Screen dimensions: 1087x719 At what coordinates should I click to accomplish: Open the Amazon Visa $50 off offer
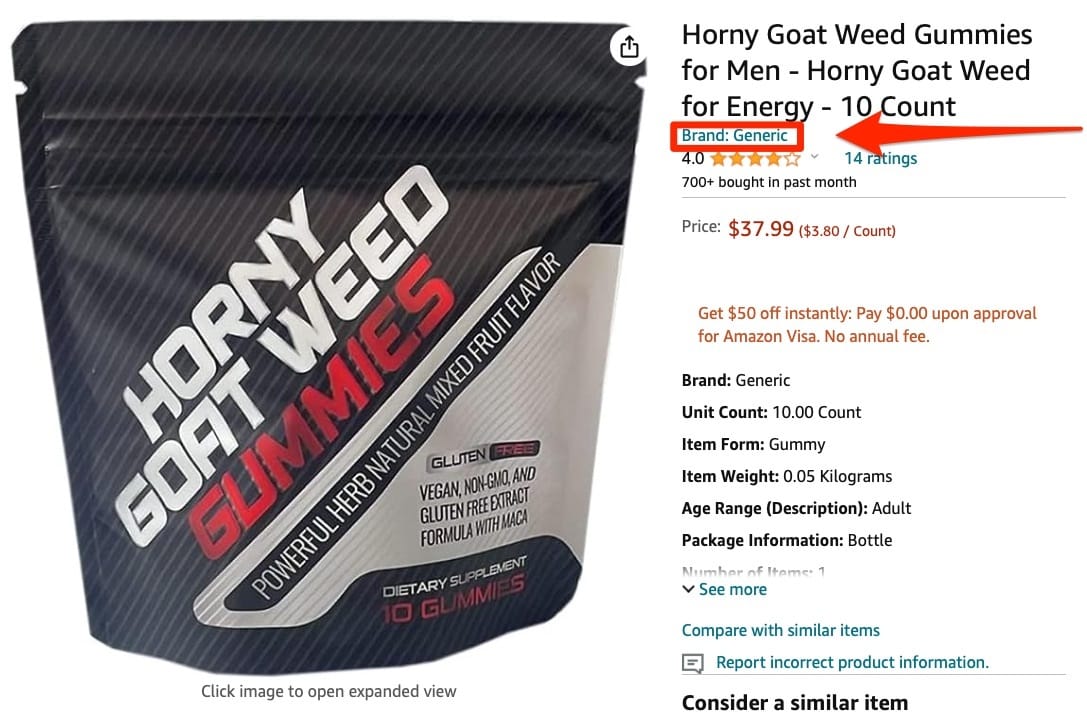867,324
